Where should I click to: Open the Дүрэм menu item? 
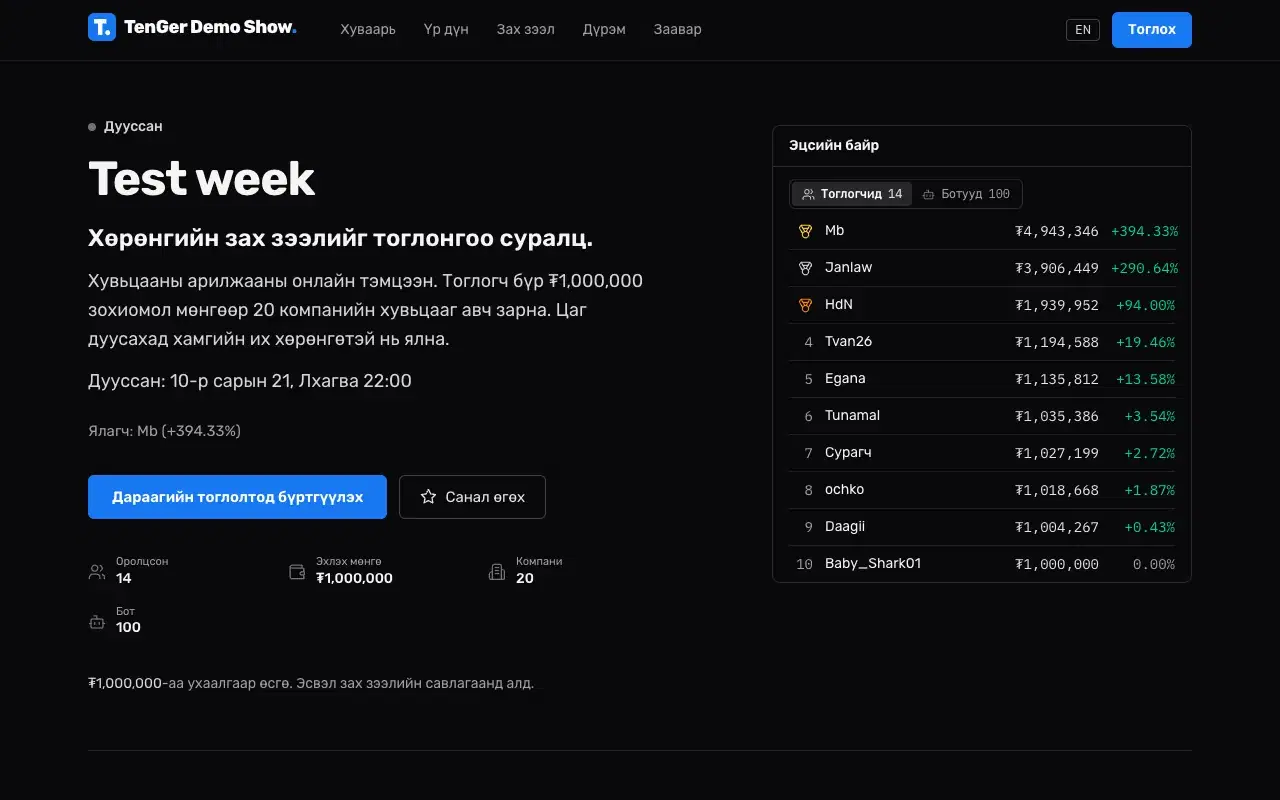click(x=604, y=29)
